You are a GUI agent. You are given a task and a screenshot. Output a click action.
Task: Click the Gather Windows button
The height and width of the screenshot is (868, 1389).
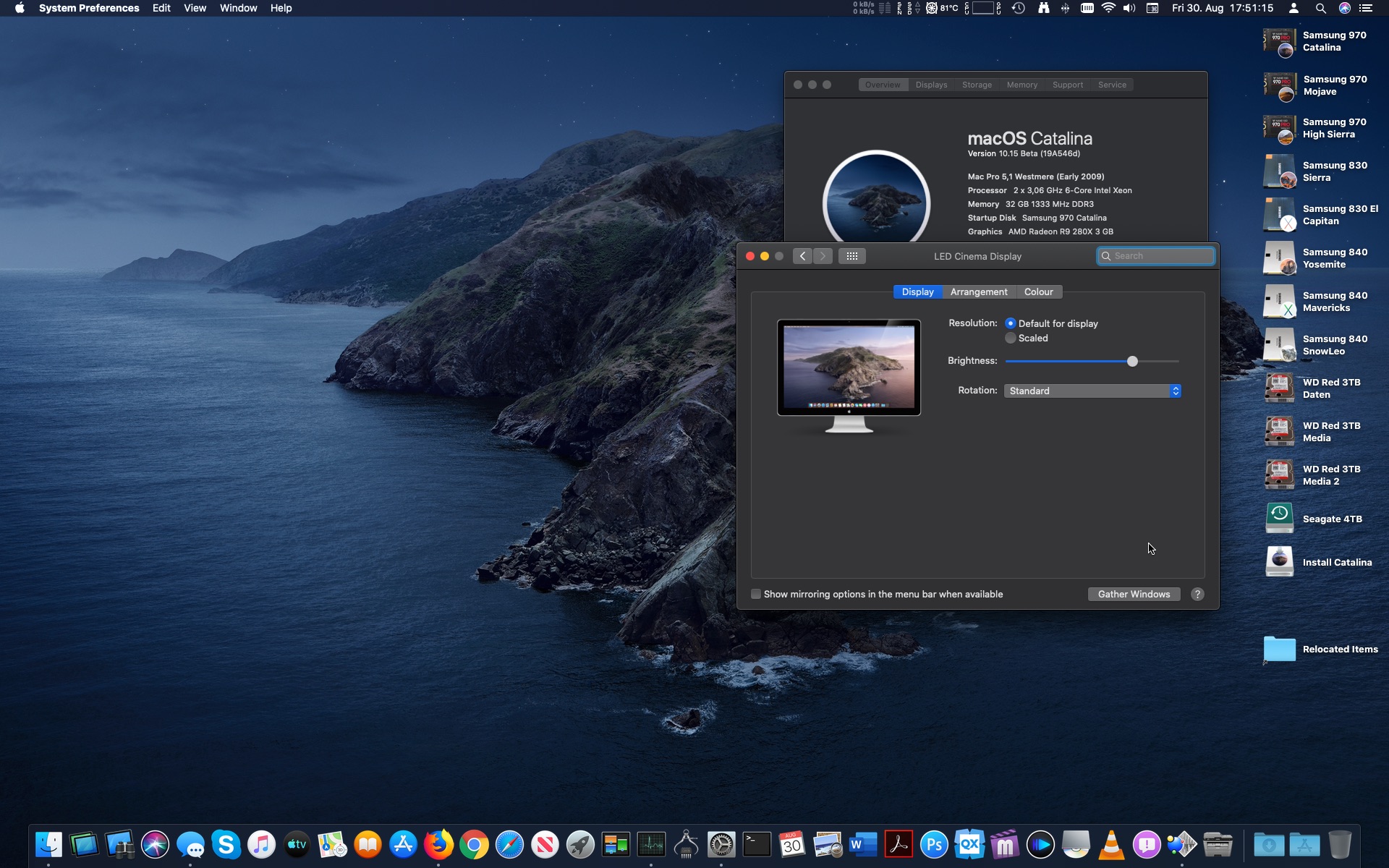[x=1134, y=594]
